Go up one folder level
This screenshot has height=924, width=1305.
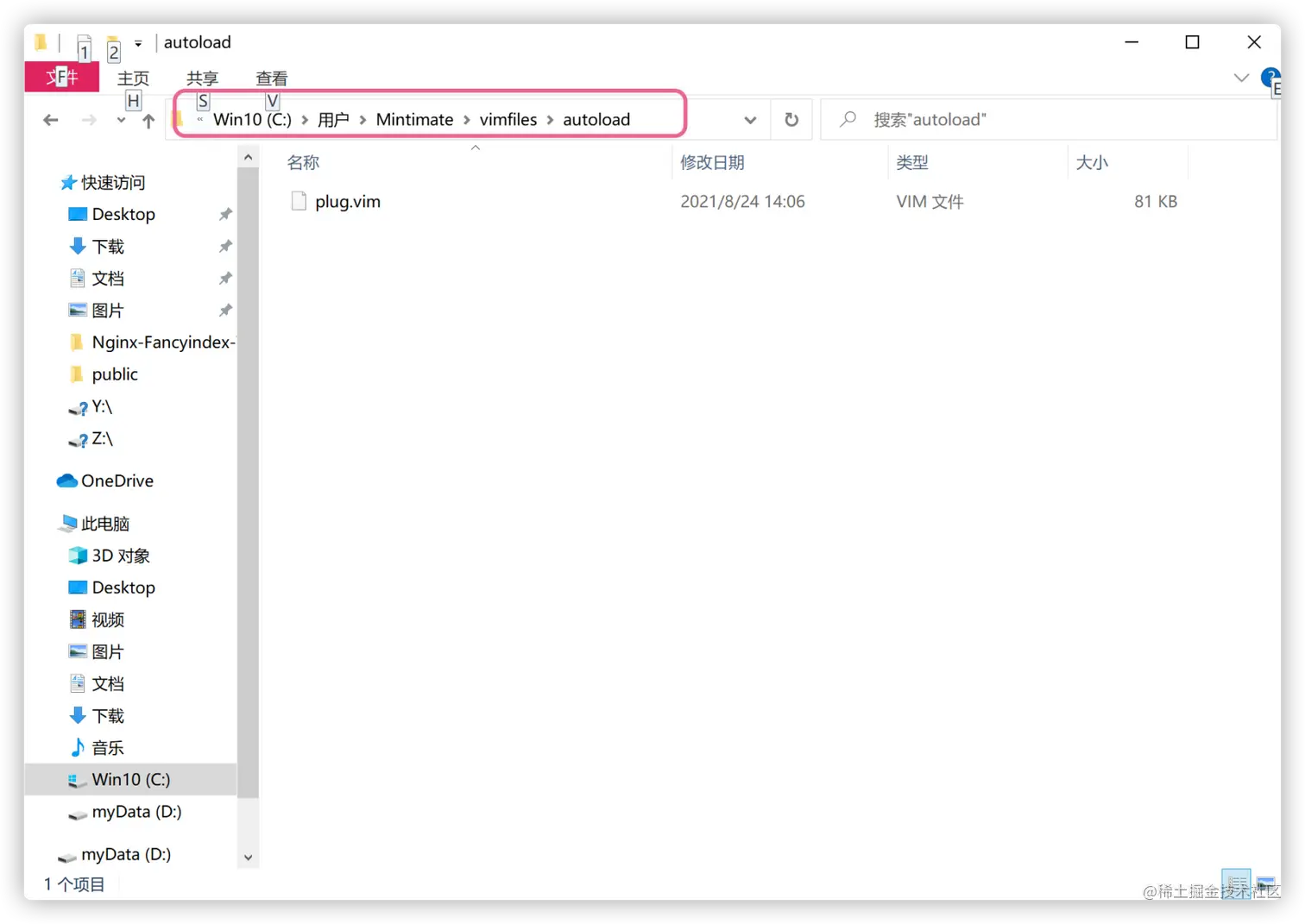[x=148, y=121]
